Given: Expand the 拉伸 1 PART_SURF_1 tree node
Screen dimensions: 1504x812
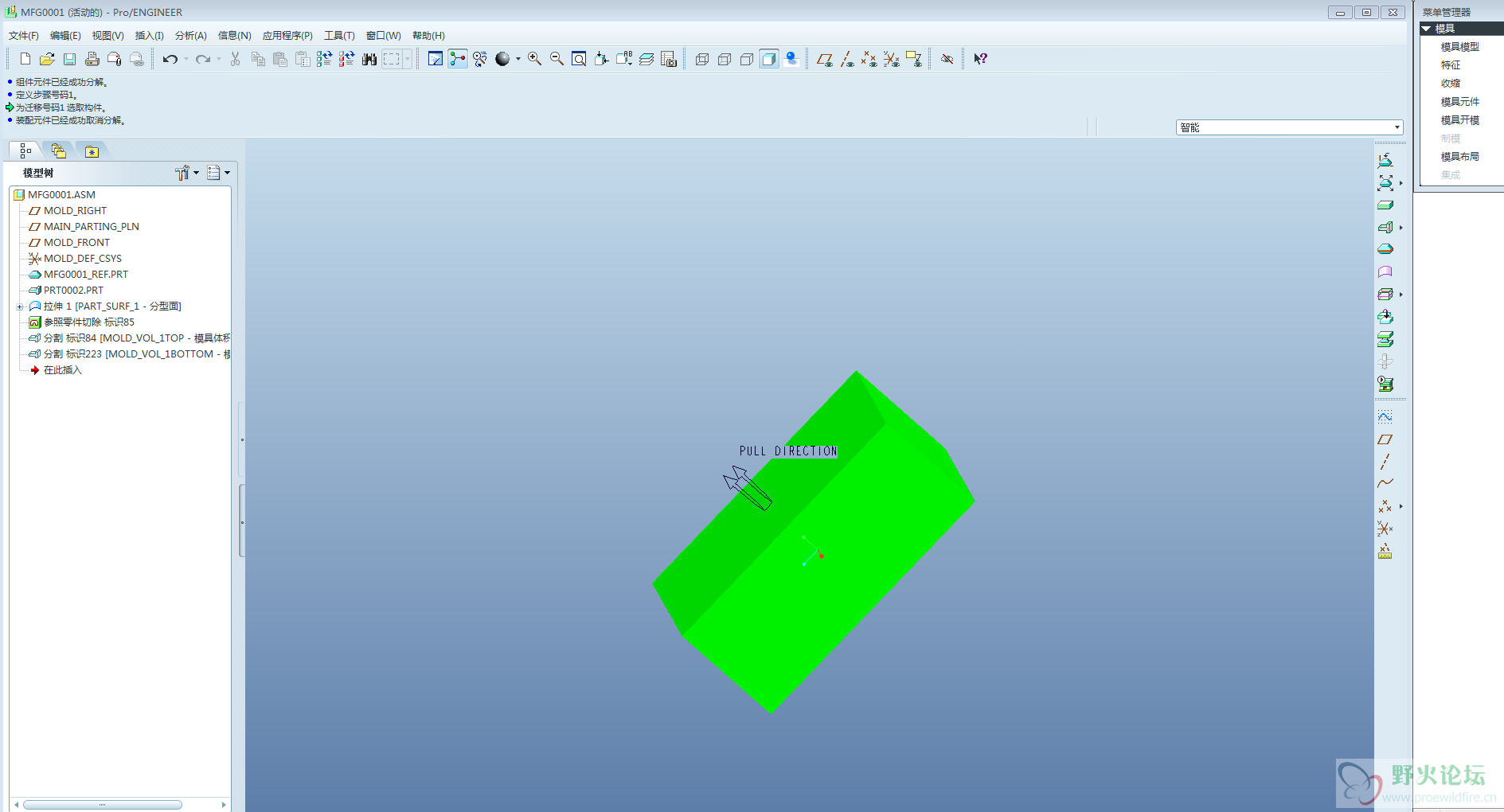Looking at the screenshot, I should click(20, 306).
